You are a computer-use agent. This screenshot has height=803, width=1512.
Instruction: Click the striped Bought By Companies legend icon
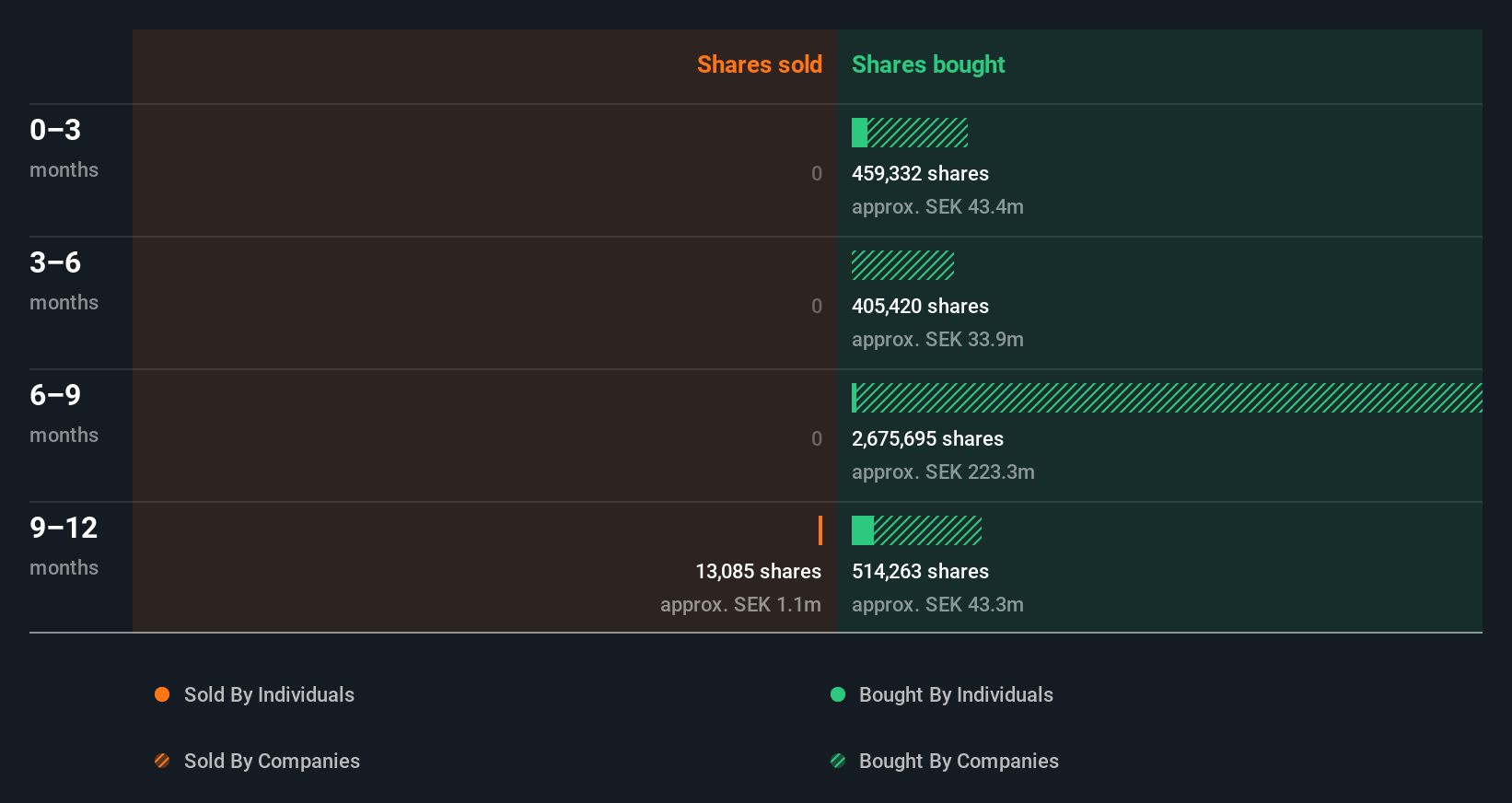[x=838, y=761]
